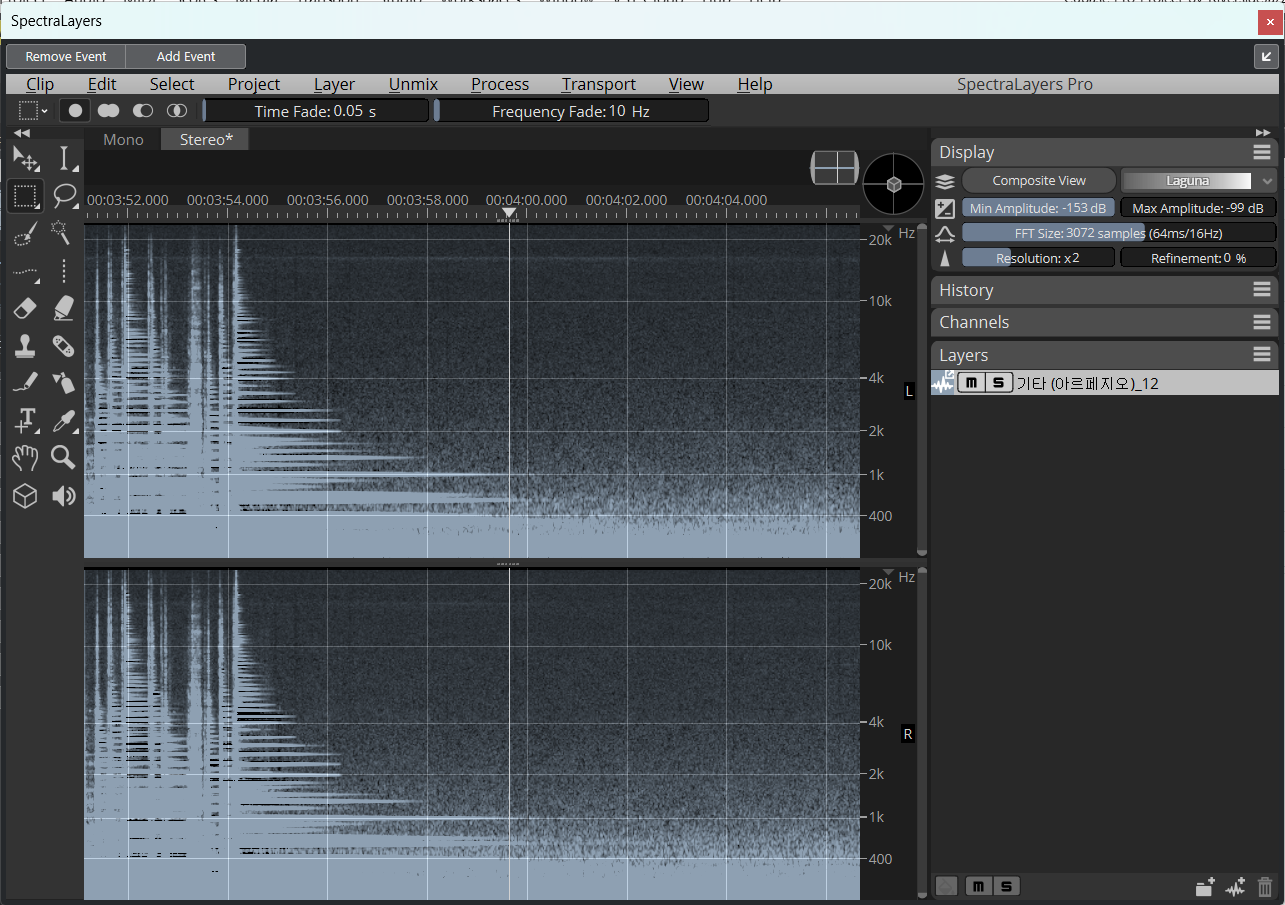Select the Eraser tool
This screenshot has height=905, width=1285.
click(25, 308)
